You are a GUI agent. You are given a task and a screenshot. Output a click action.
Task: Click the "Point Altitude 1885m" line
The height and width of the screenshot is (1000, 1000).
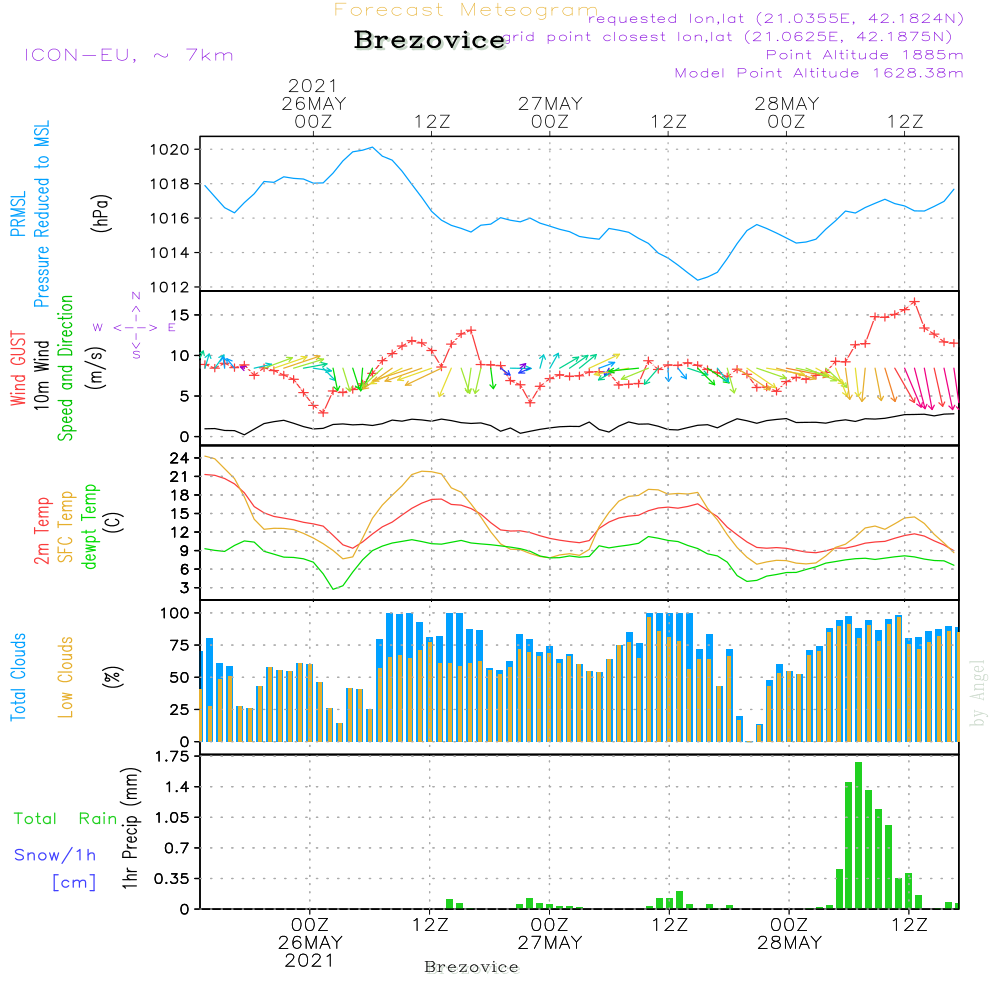(x=864, y=55)
